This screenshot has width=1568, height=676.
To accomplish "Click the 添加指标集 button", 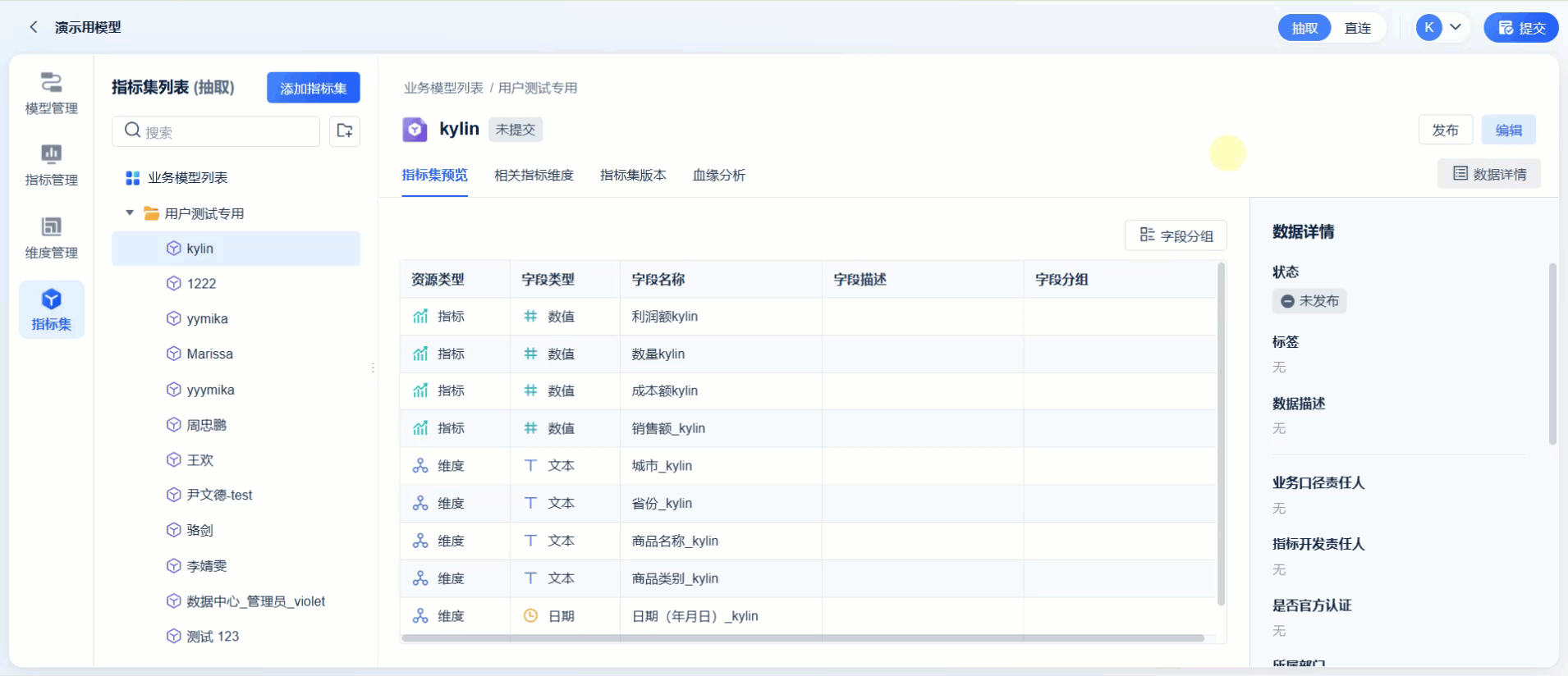I will point(313,88).
